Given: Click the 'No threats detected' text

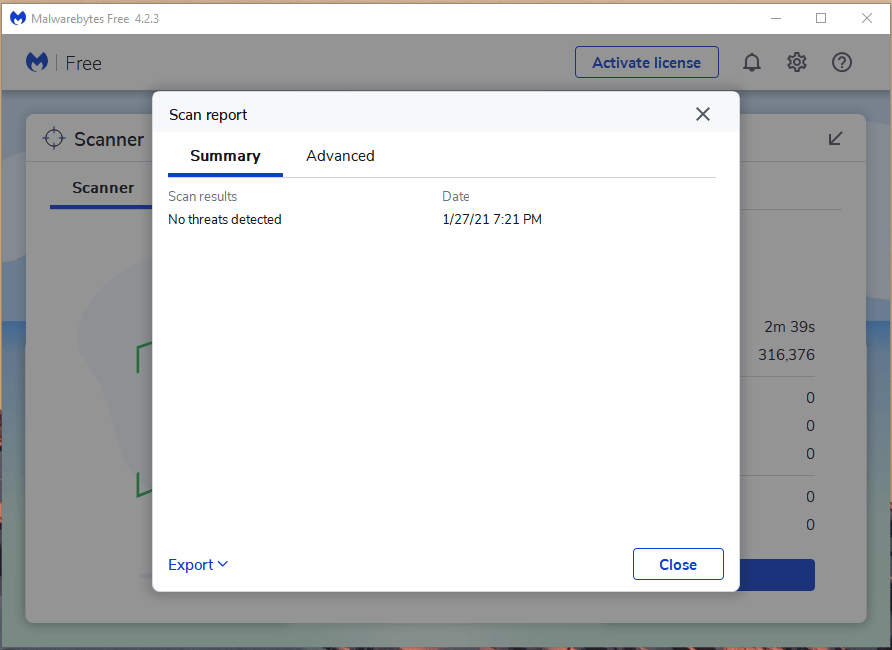Looking at the screenshot, I should tap(225, 220).
